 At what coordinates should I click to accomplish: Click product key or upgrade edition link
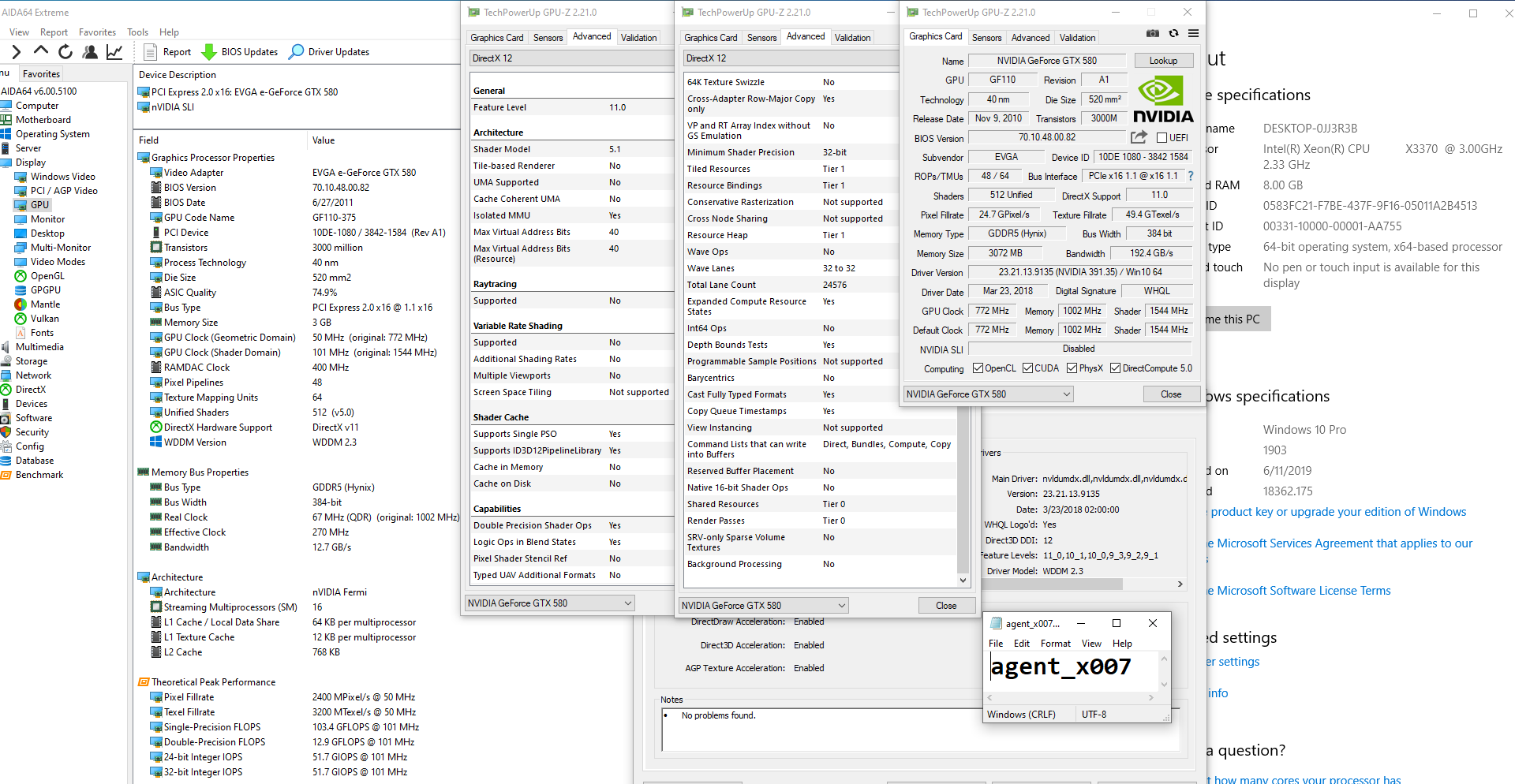(1338, 512)
